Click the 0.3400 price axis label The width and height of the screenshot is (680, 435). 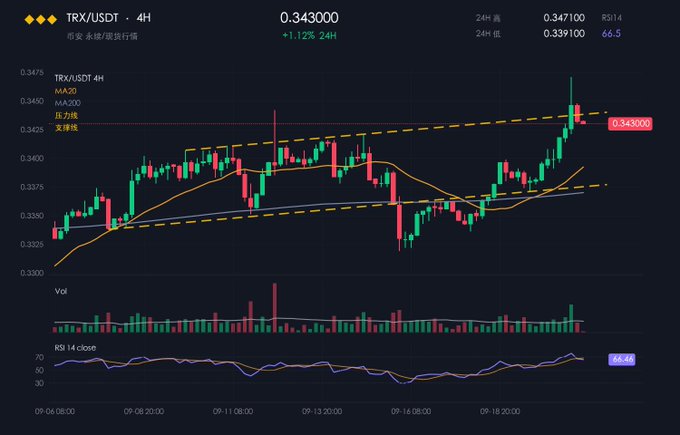point(32,158)
